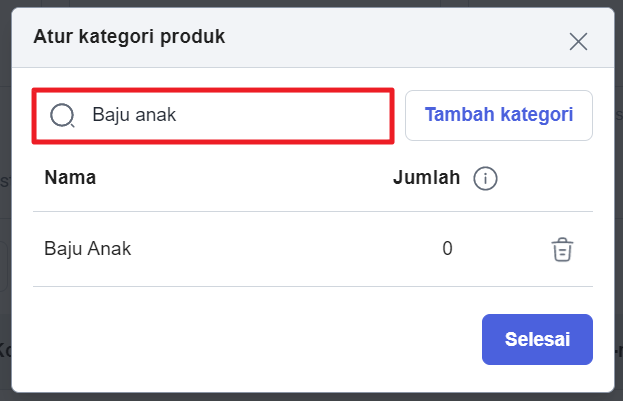The image size is (623, 401).
Task: Click the blue Tambah kategori link text
Action: (x=499, y=115)
